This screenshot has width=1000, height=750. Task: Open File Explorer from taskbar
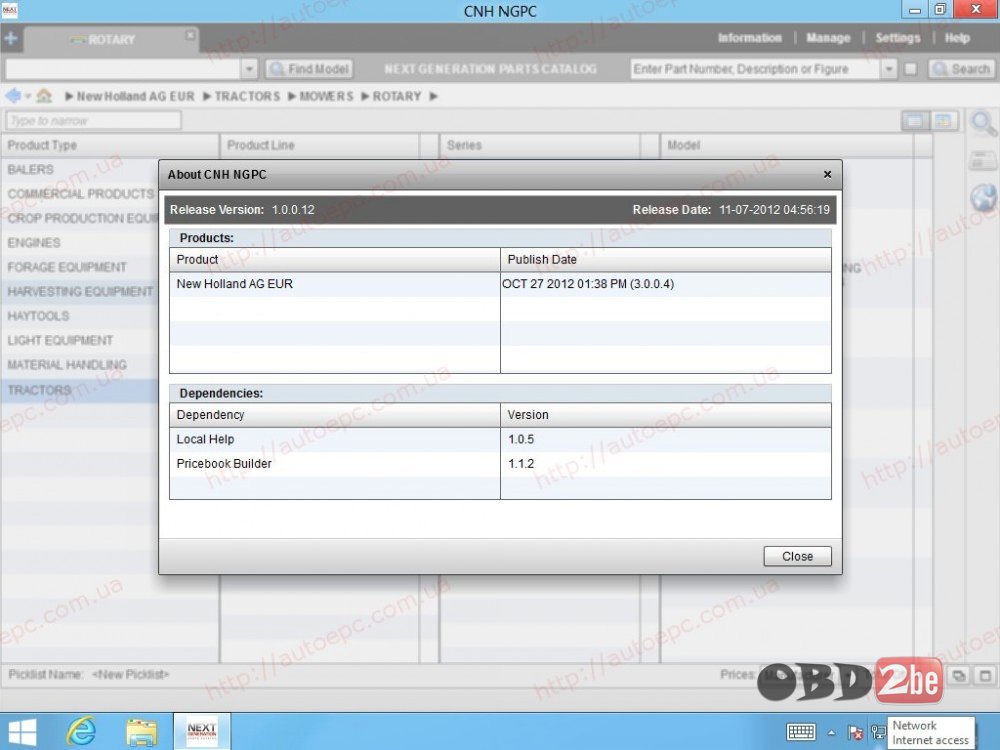[x=142, y=732]
